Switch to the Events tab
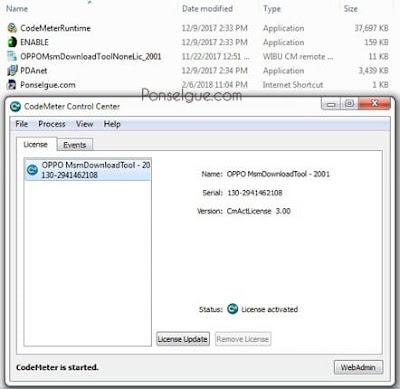Image resolution: width=400 pixels, height=389 pixels. [x=75, y=145]
